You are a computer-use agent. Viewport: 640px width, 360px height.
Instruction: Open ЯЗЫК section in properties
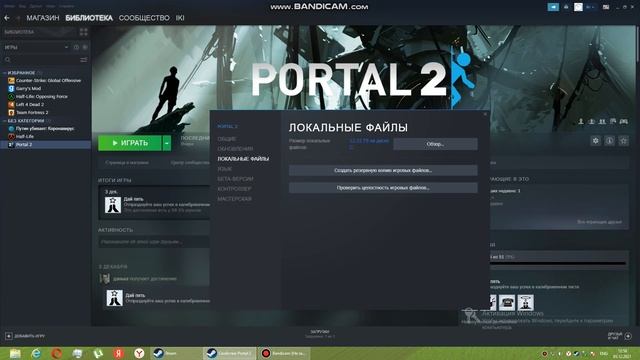coord(224,169)
